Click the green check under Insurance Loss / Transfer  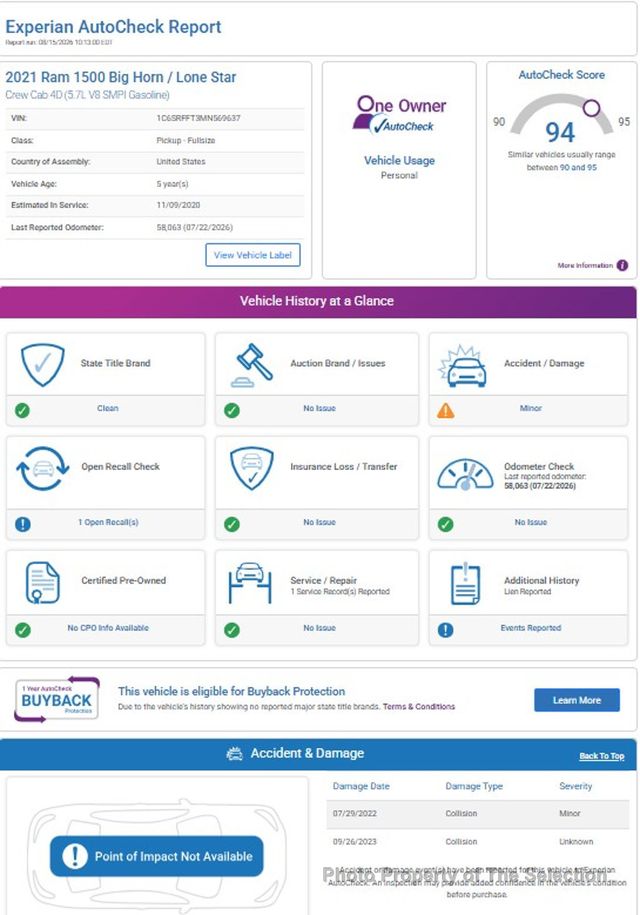point(232,524)
